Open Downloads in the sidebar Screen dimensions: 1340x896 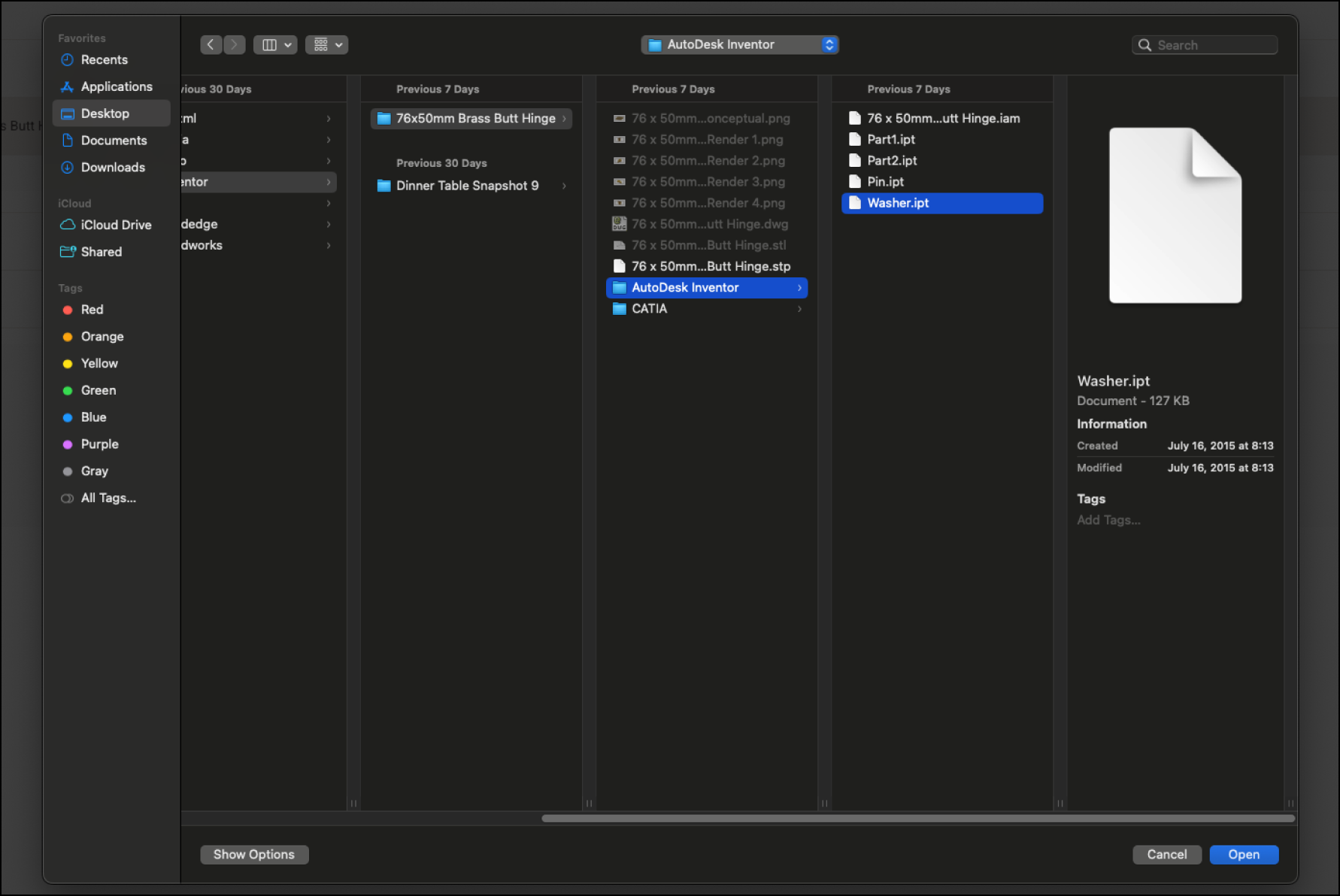pyautogui.click(x=113, y=168)
